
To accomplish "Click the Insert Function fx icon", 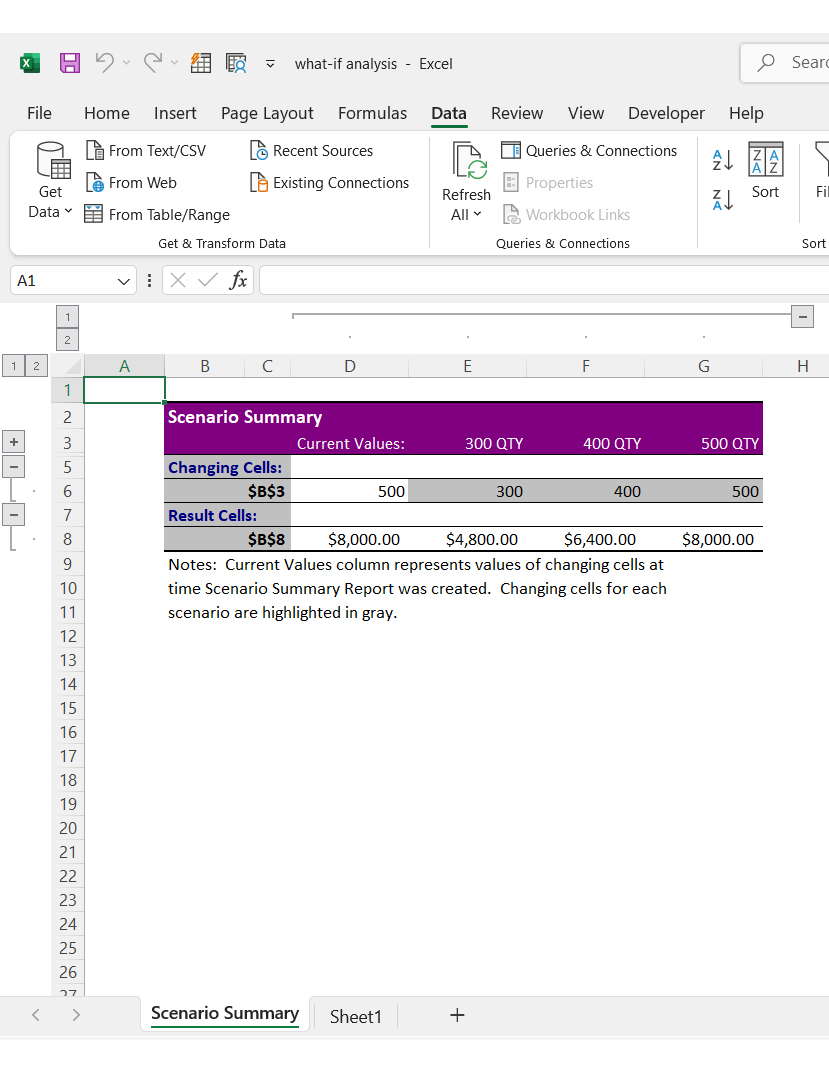I will [x=238, y=281].
